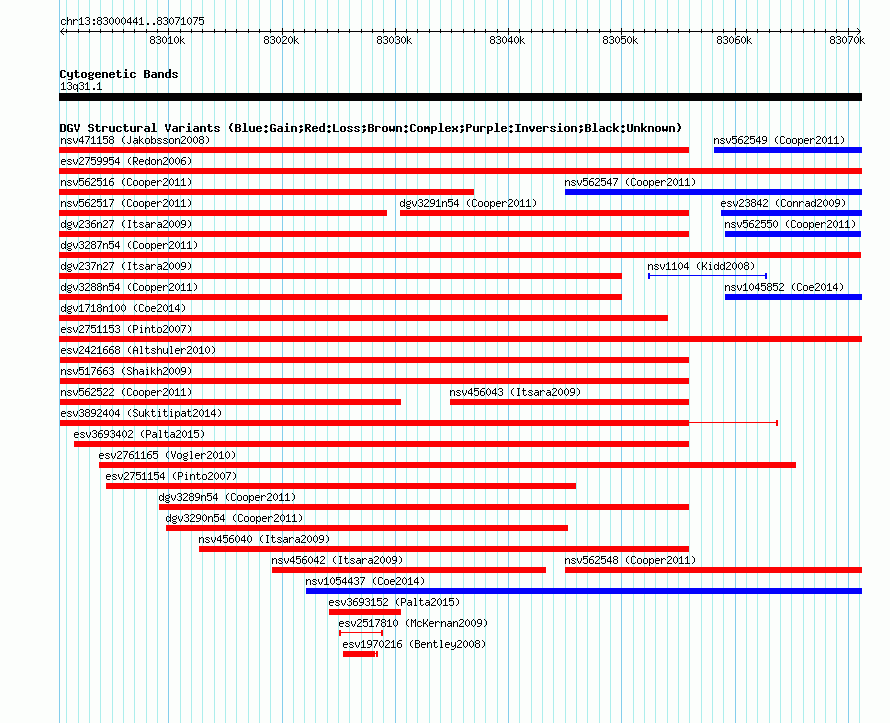Click the chr13:83000441..83071075 coordinates label
Image resolution: width=890 pixels, height=723 pixels.
tap(132, 21)
